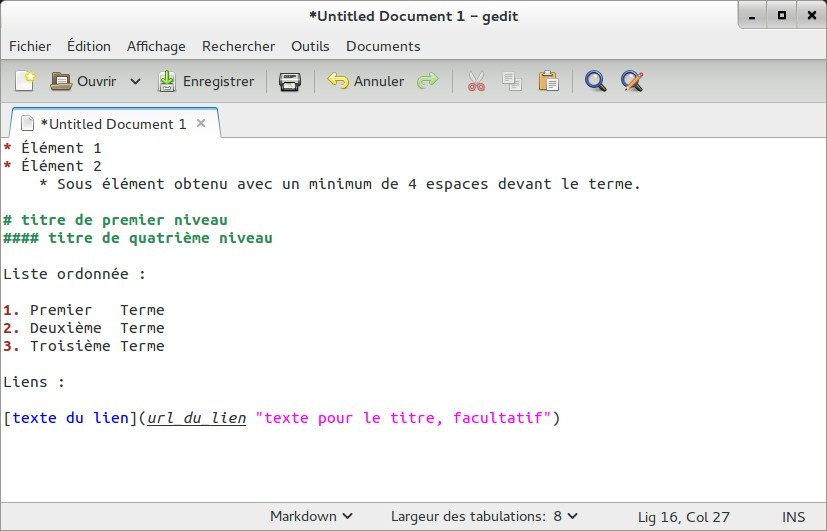Open the Documents menu

383,46
